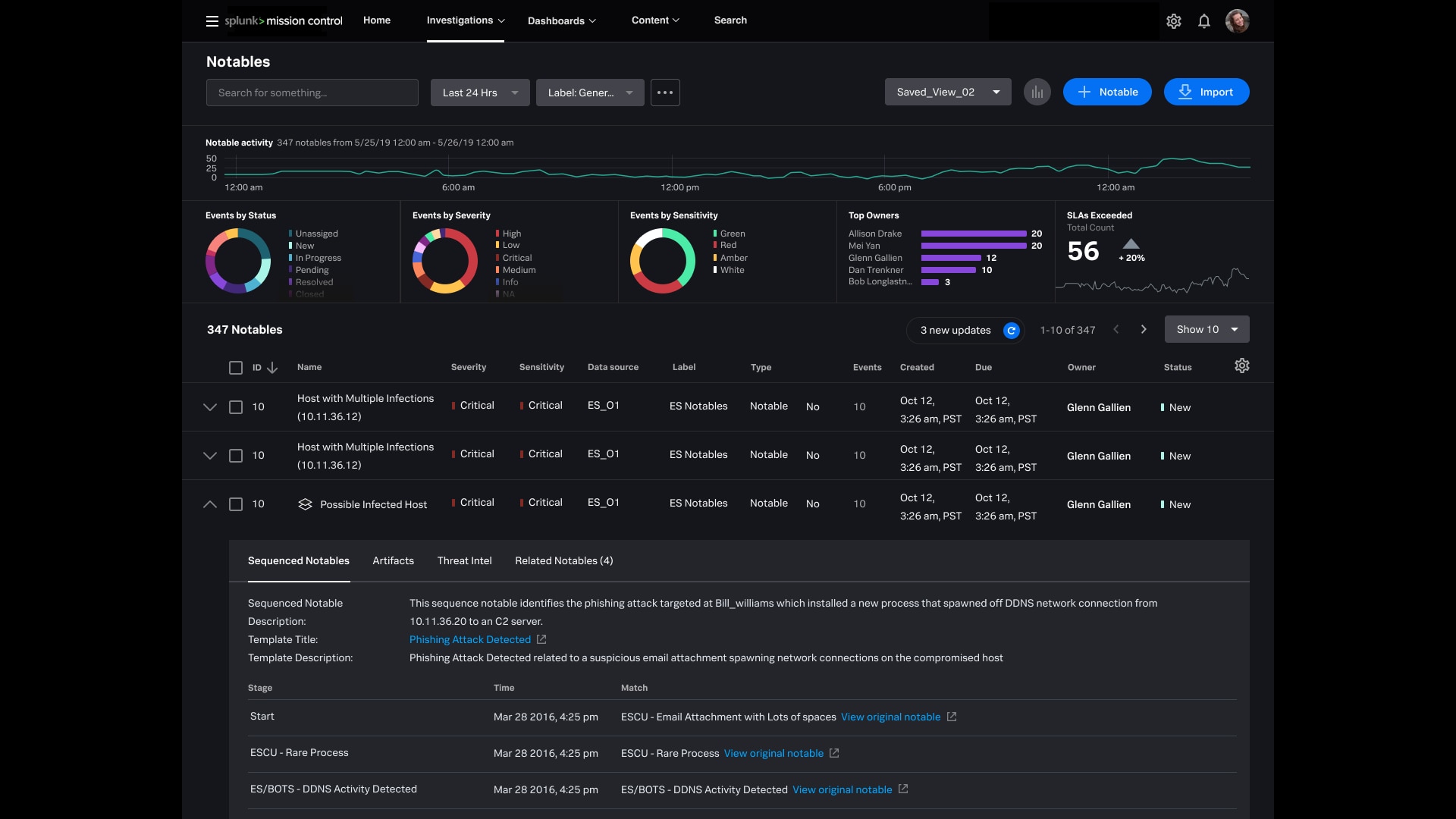Image resolution: width=1456 pixels, height=819 pixels.
Task: Open Phishing Attack Detected external link icon
Action: (x=541, y=640)
